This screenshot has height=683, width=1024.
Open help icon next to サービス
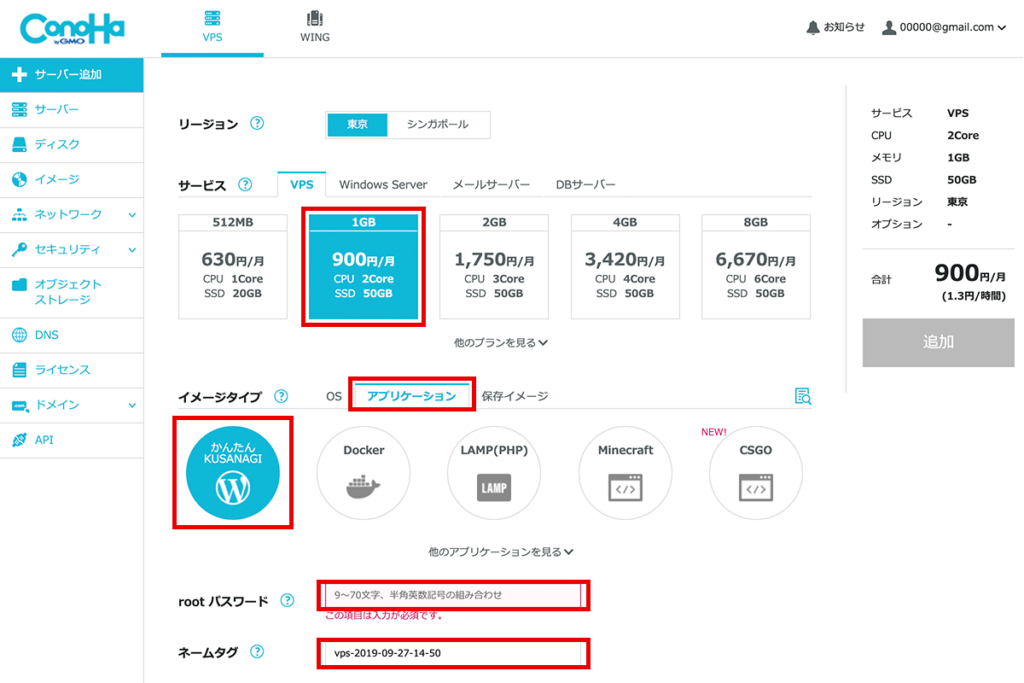point(245,185)
